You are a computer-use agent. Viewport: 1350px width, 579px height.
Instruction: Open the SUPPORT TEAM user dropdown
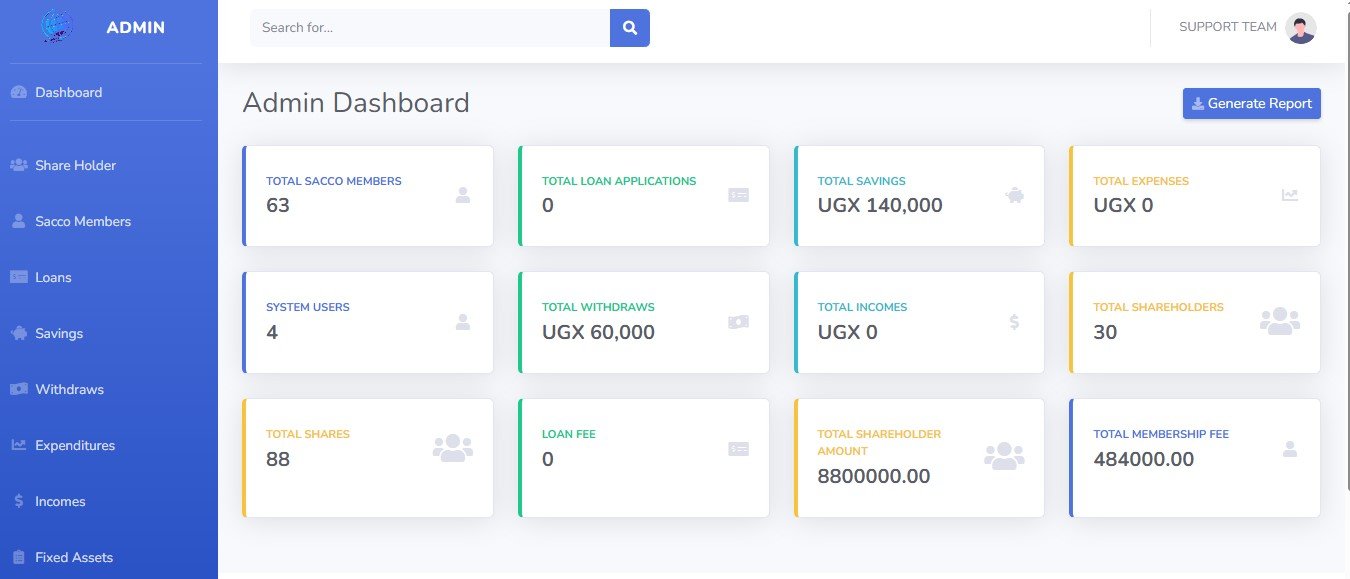pos(1228,27)
